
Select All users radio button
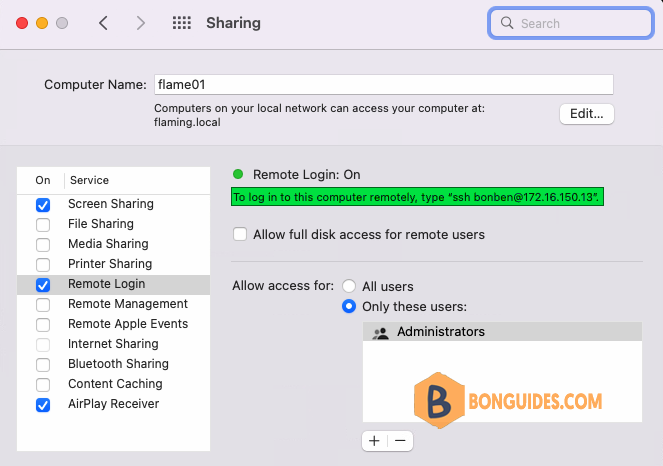[349, 286]
